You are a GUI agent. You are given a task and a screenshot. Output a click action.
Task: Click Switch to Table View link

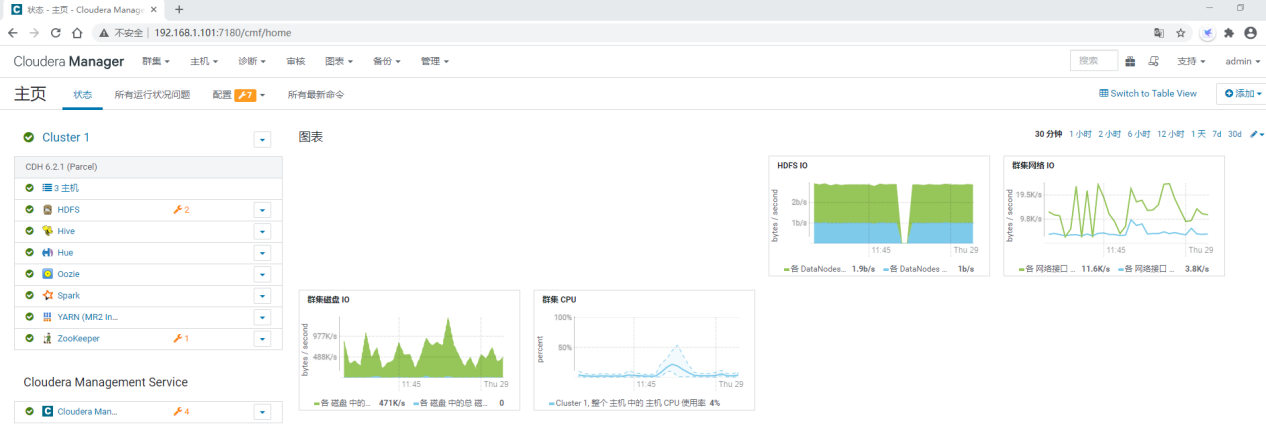tap(1148, 93)
